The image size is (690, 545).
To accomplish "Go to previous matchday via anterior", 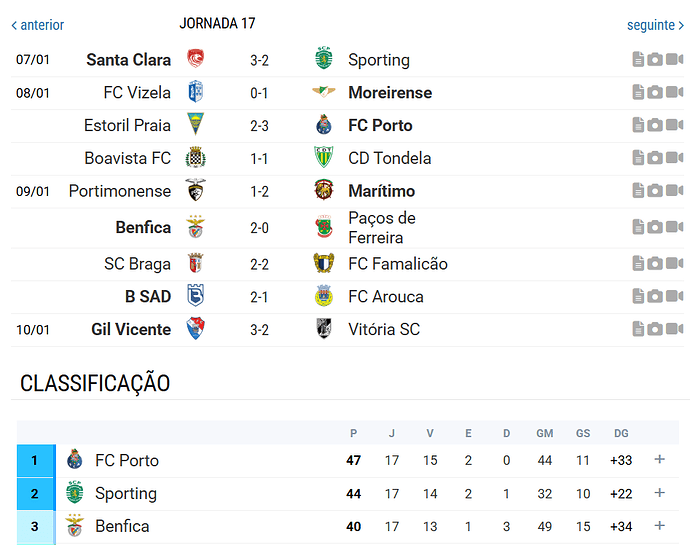I will pyautogui.click(x=37, y=25).
